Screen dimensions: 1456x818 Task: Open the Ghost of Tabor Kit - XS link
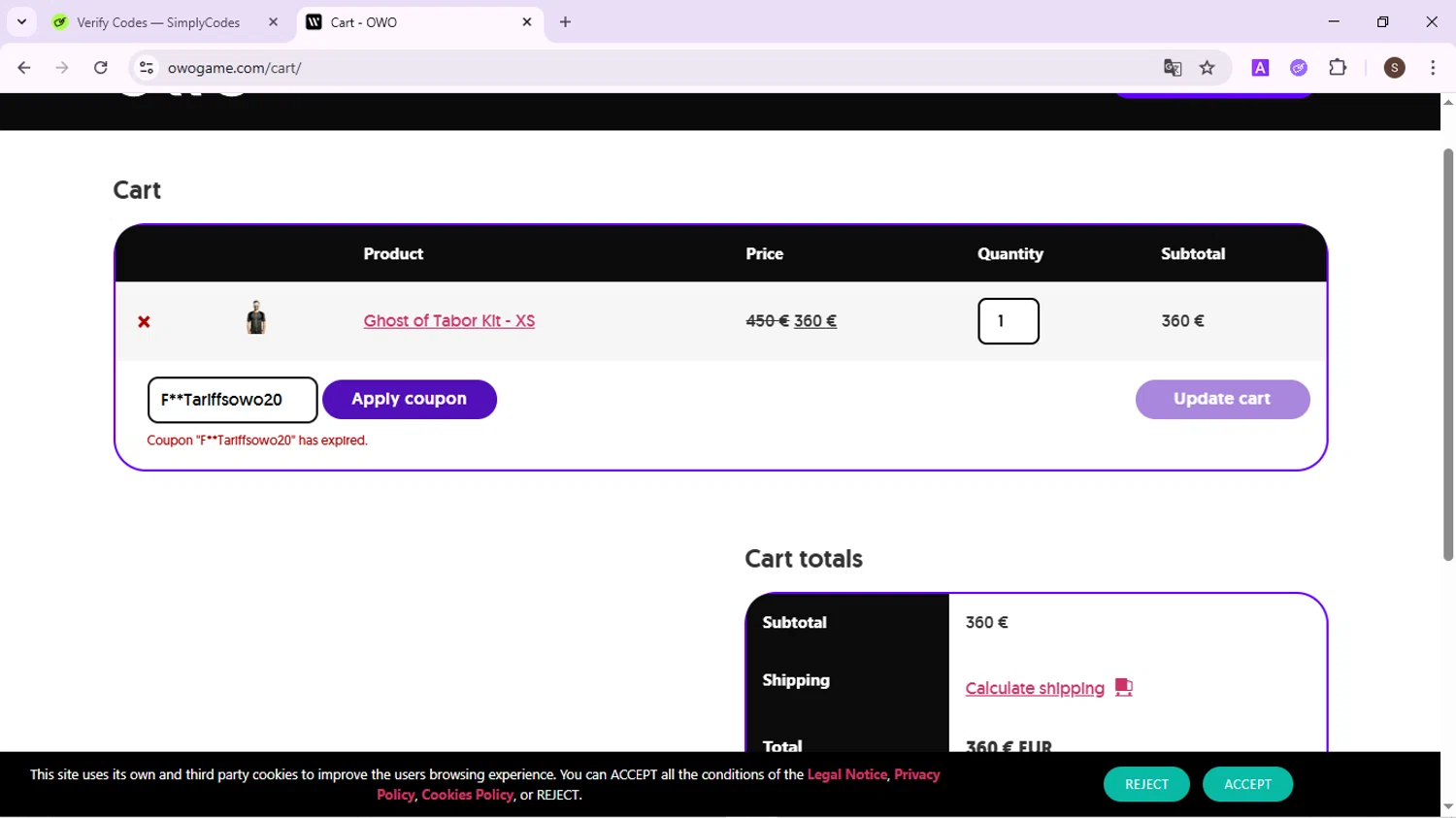449,321
